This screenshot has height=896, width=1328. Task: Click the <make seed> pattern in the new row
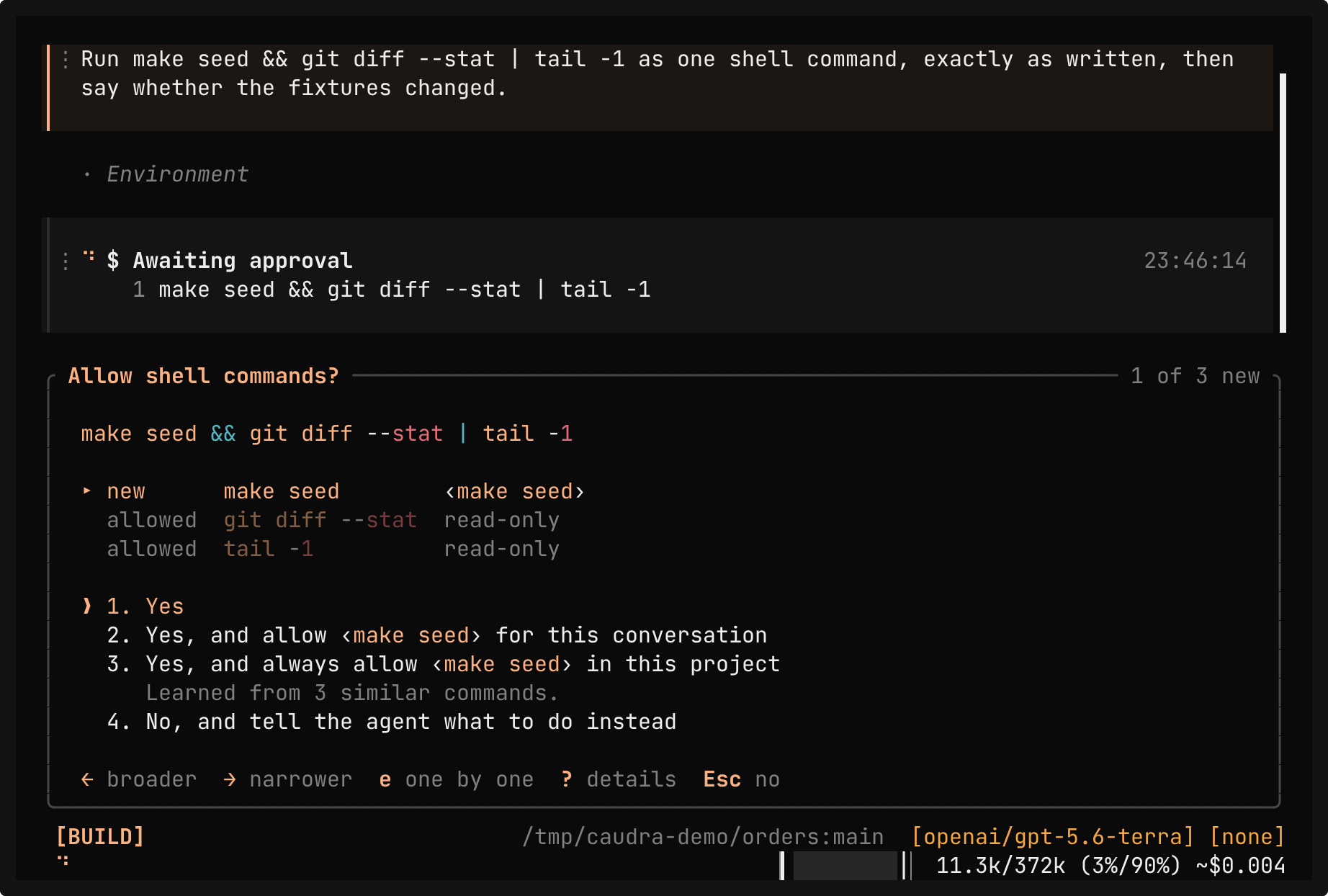515,491
